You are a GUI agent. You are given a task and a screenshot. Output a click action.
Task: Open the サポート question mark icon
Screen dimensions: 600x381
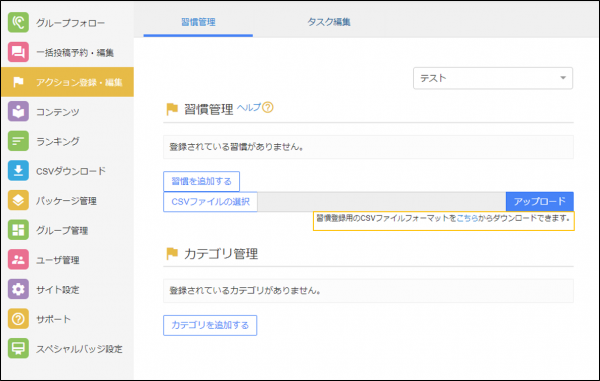(18, 319)
